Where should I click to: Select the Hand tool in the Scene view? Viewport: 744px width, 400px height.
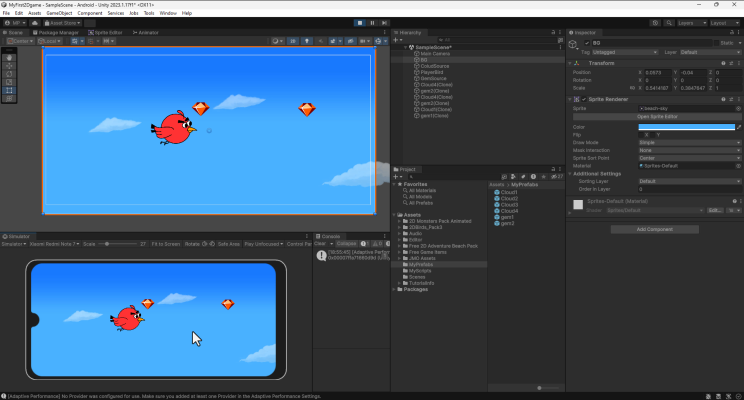[9, 58]
